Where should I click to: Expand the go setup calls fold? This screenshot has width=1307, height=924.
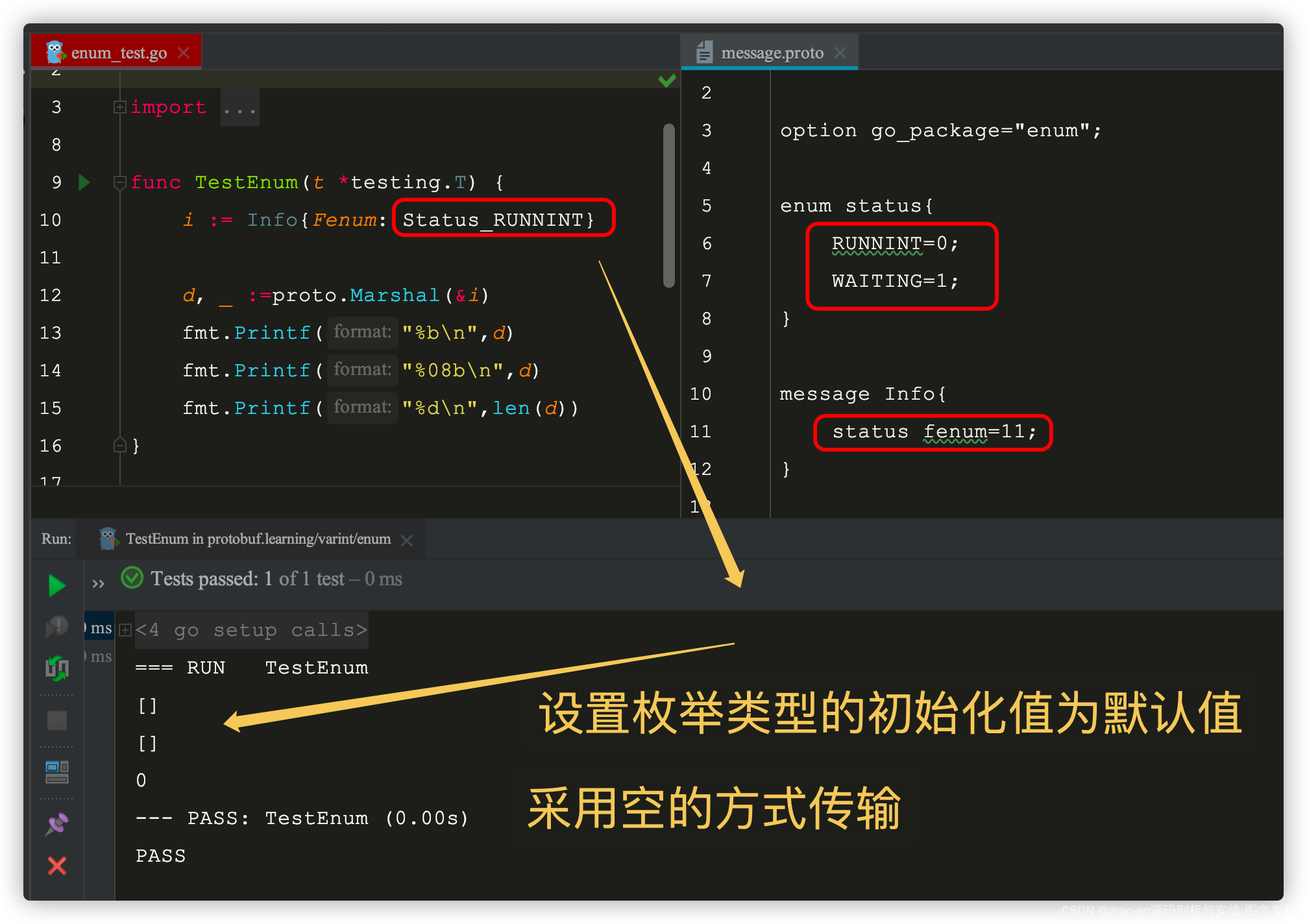tap(125, 630)
